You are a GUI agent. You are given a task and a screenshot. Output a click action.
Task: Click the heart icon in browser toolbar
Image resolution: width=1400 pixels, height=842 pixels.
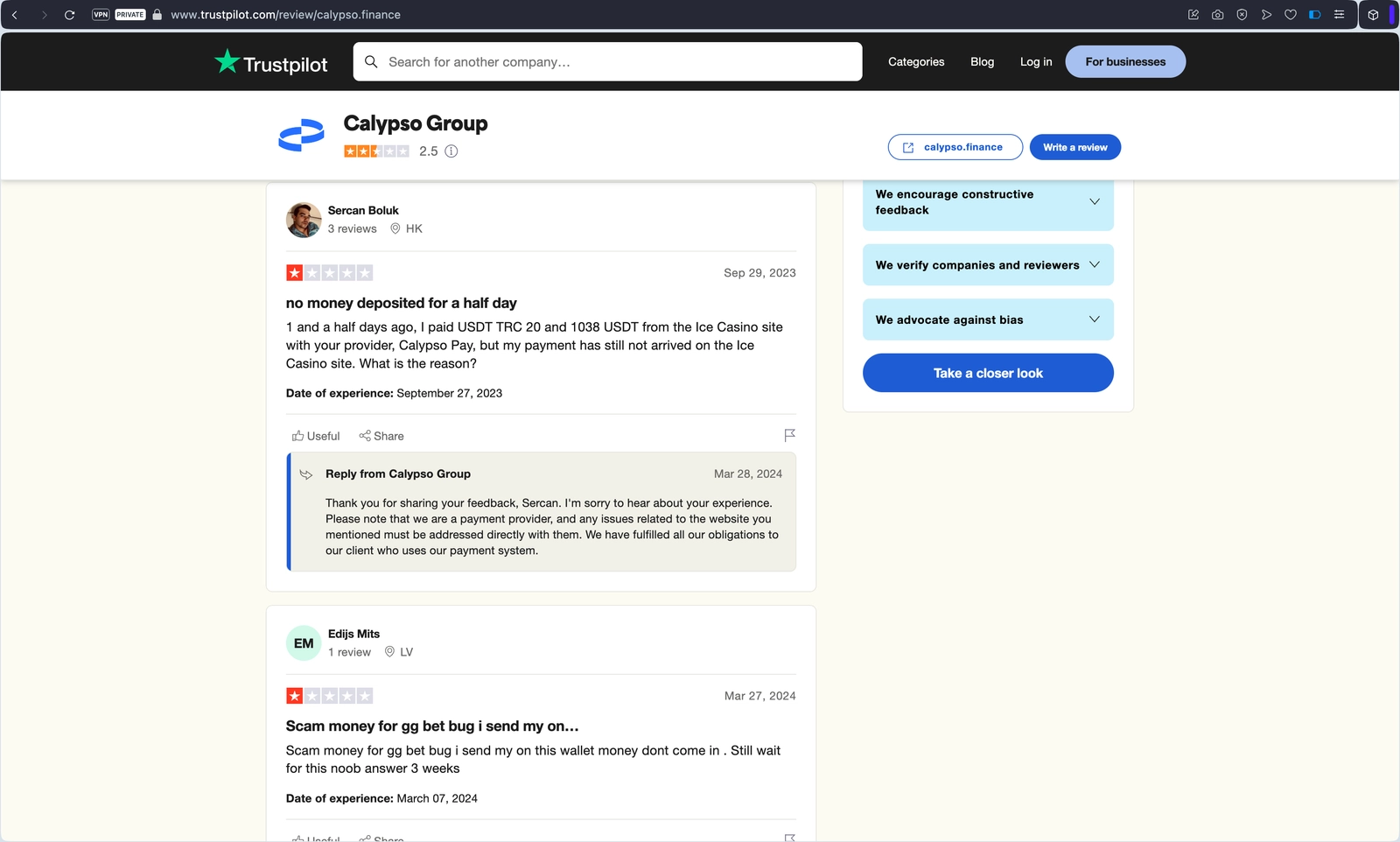click(1291, 15)
